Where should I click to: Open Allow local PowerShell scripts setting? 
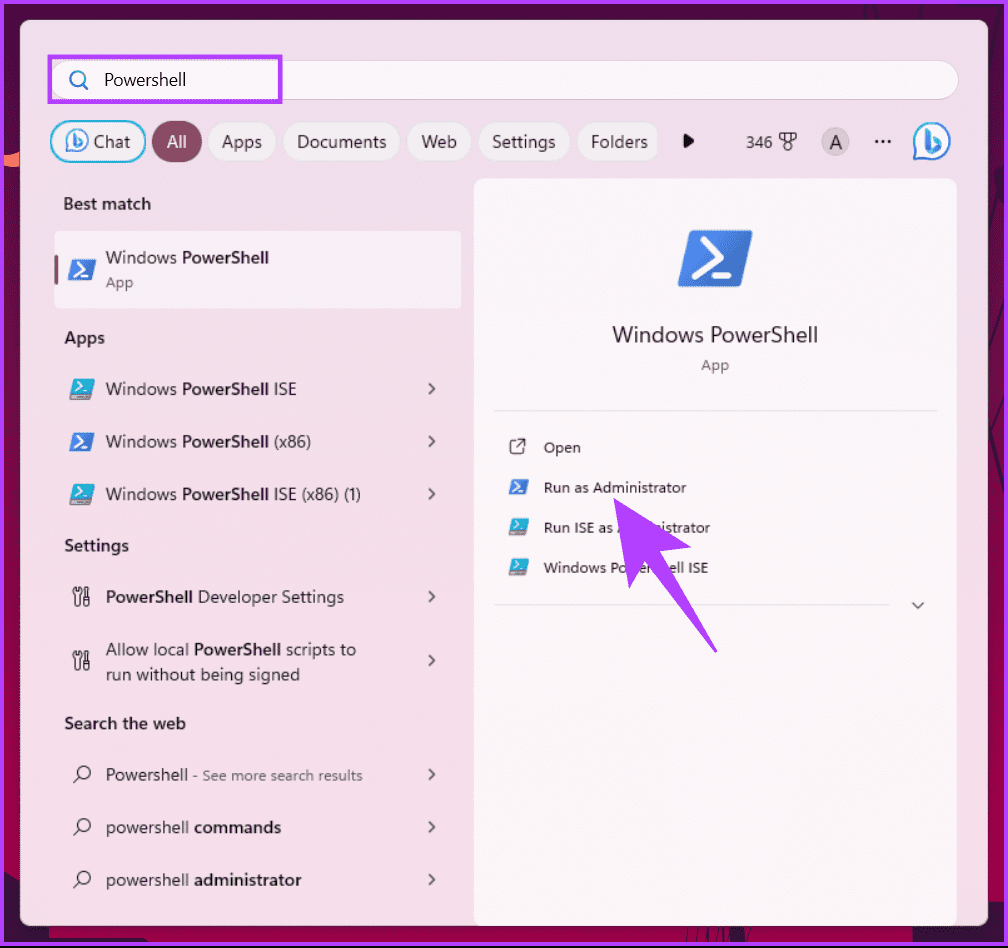[258, 661]
